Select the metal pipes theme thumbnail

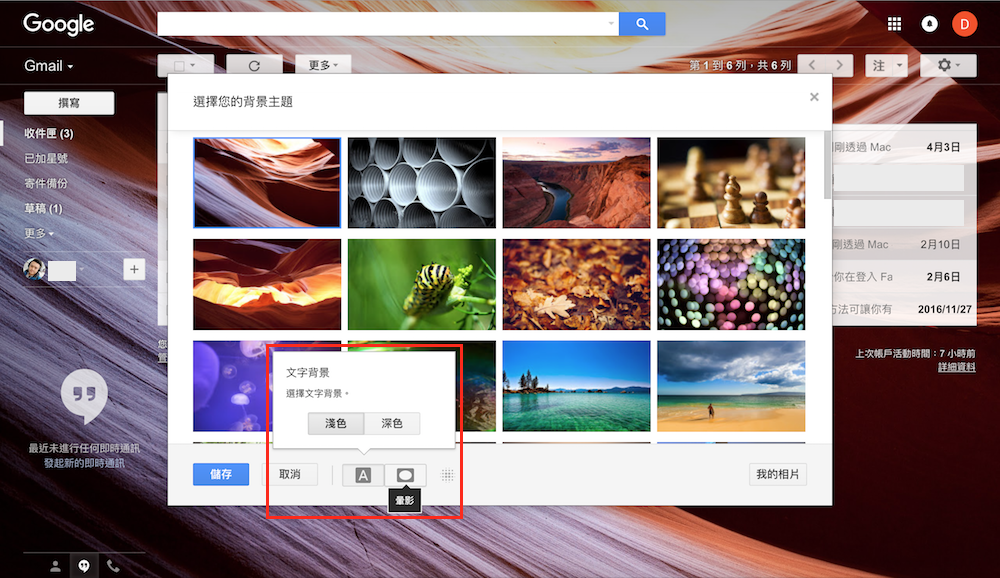click(422, 182)
